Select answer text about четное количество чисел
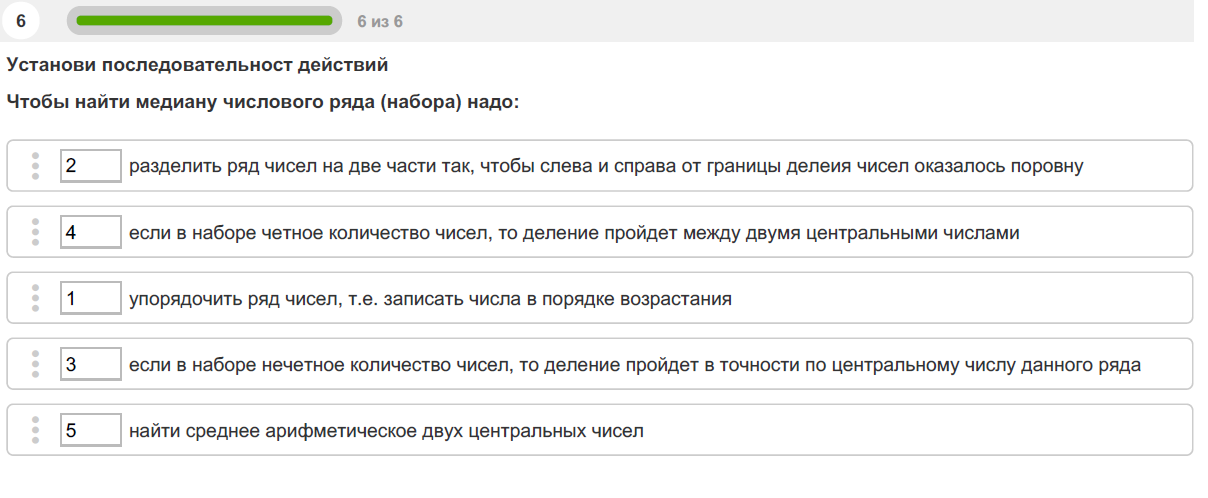The width and height of the screenshot is (1208, 498). coord(574,232)
